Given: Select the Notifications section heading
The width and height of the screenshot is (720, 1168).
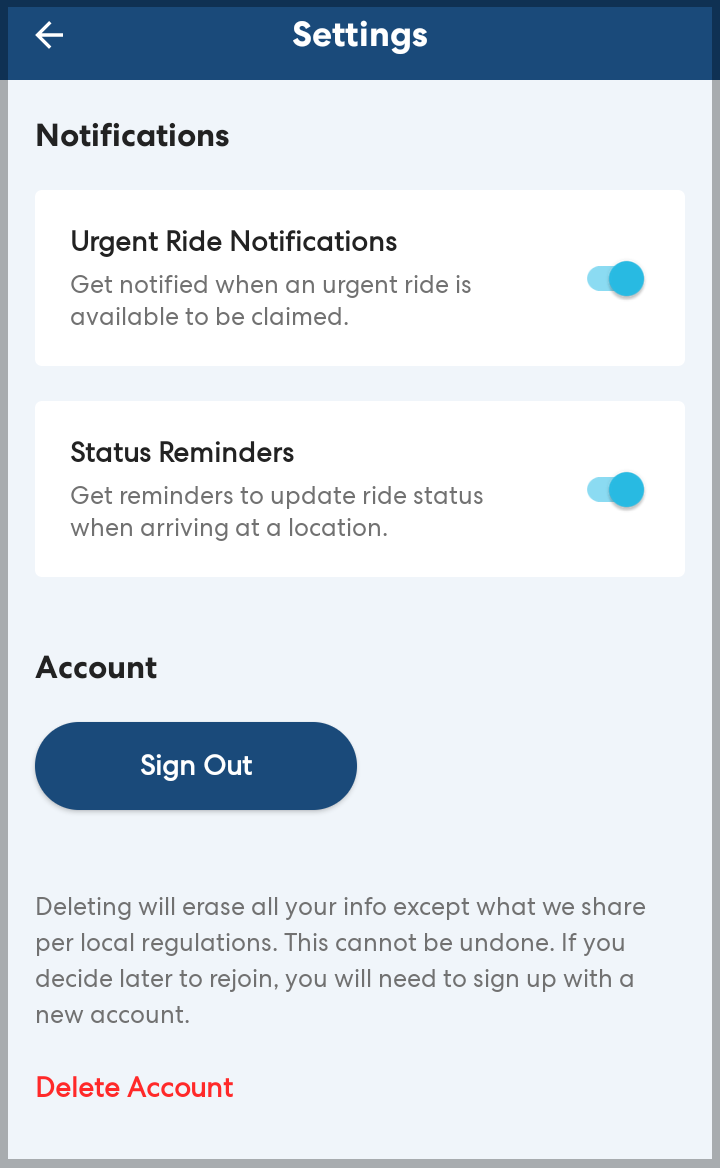Looking at the screenshot, I should (132, 136).
